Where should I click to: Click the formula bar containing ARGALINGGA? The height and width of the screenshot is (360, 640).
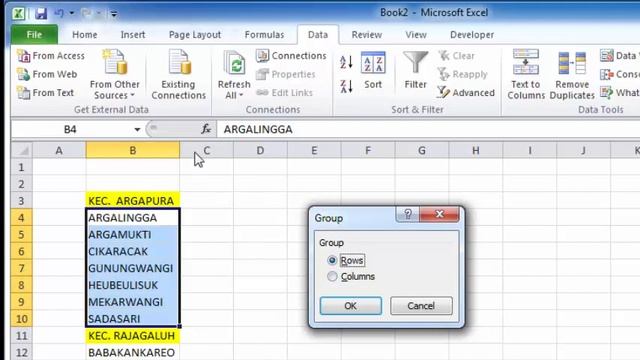click(429, 129)
